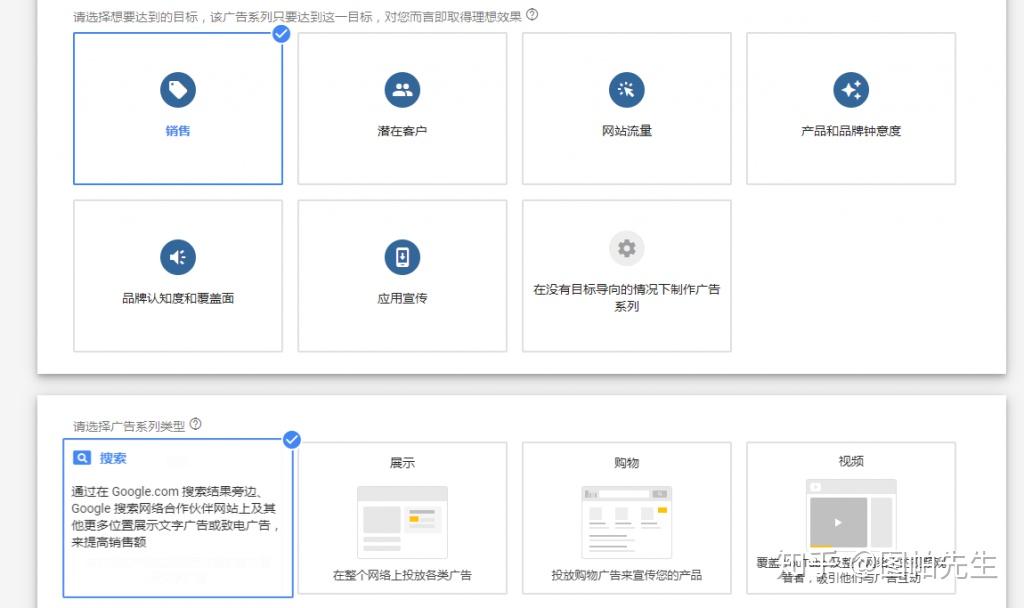Click the 在整个网络上投放各类广告 description
This screenshot has height=608, width=1024.
402,575
